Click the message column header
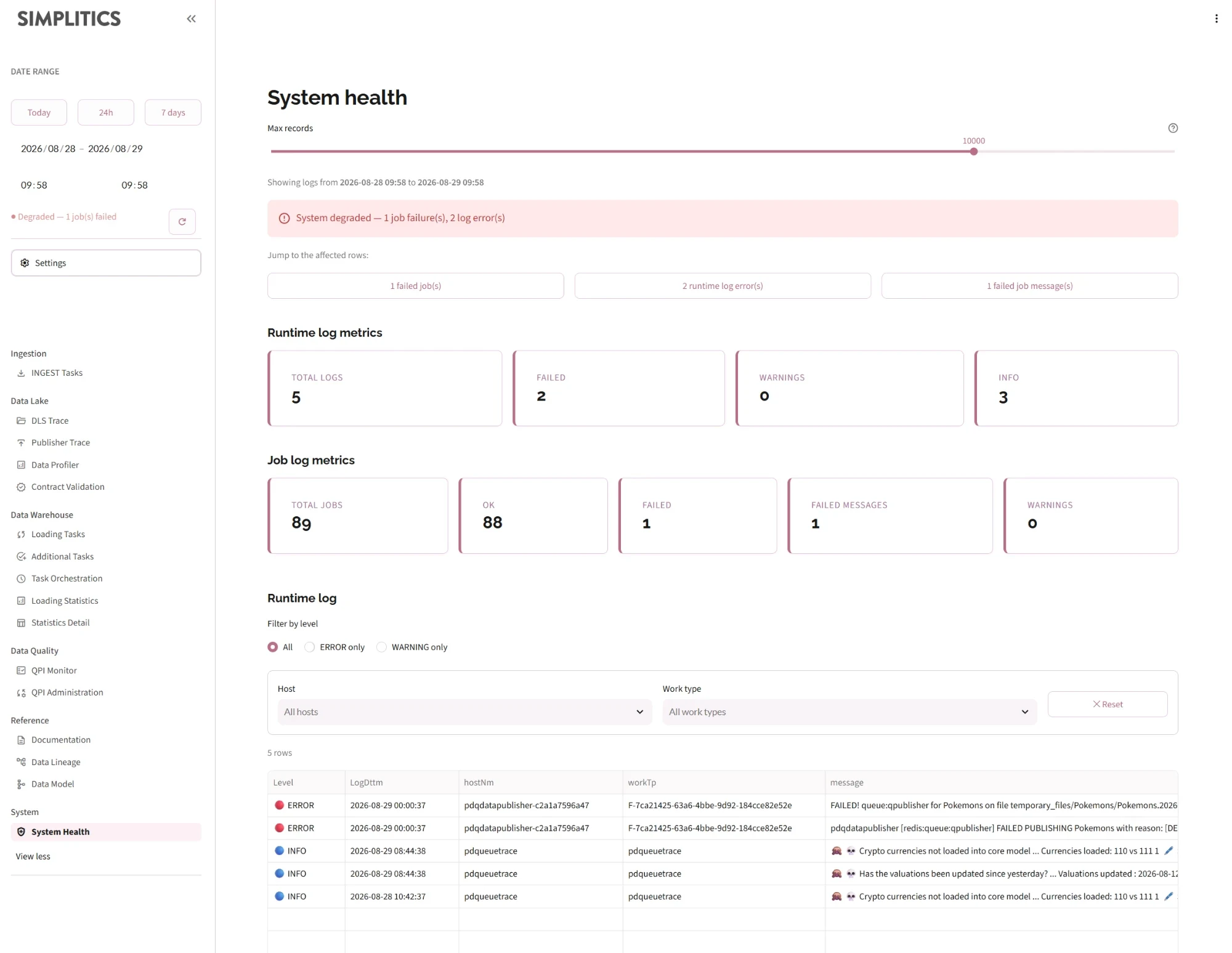This screenshot has width=1232, height=953. (1002, 782)
